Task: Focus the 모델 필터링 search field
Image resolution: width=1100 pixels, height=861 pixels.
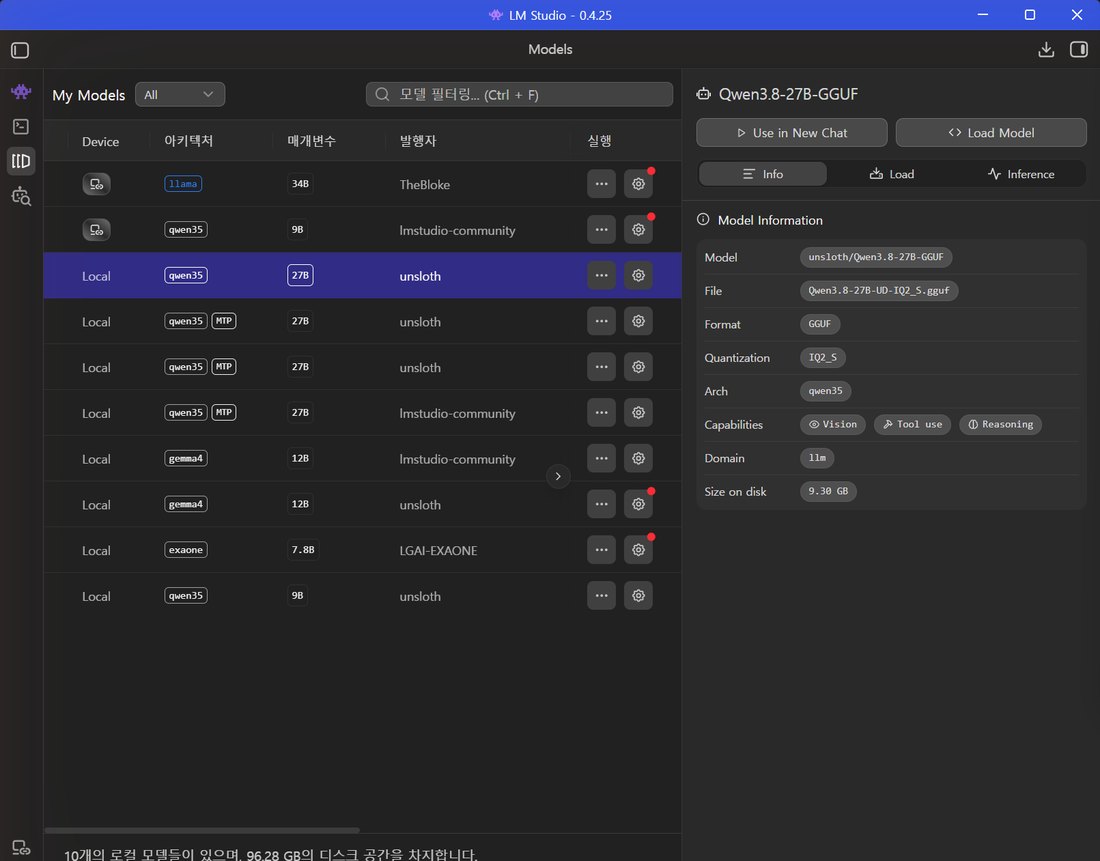Action: (x=519, y=95)
